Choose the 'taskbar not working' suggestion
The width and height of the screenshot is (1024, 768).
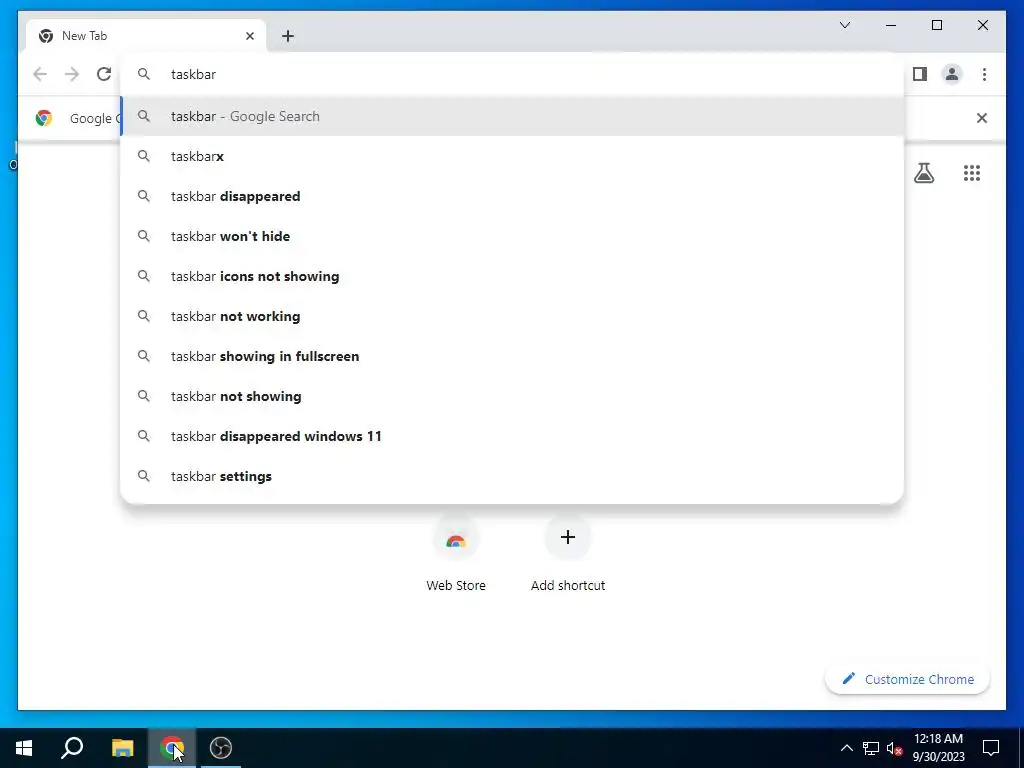click(x=513, y=316)
